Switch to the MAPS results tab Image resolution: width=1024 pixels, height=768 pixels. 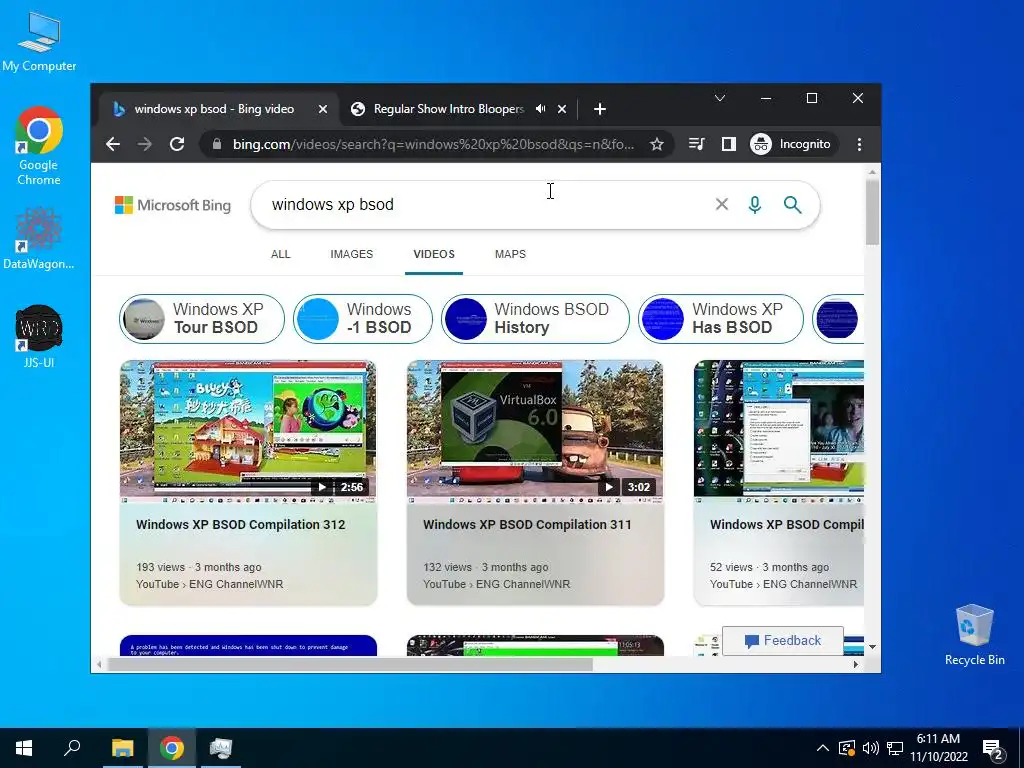click(x=510, y=254)
